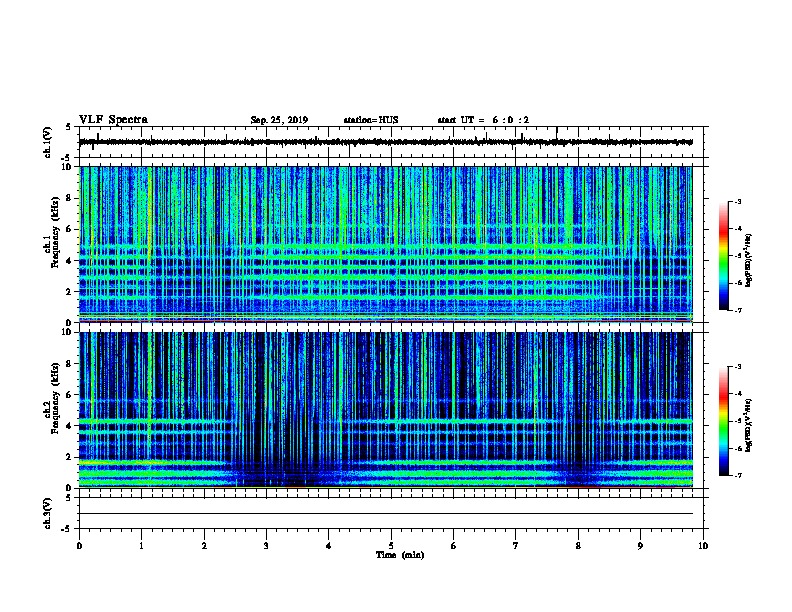
Task: Click the ch.1 voltage waveform trace
Action: (386, 142)
